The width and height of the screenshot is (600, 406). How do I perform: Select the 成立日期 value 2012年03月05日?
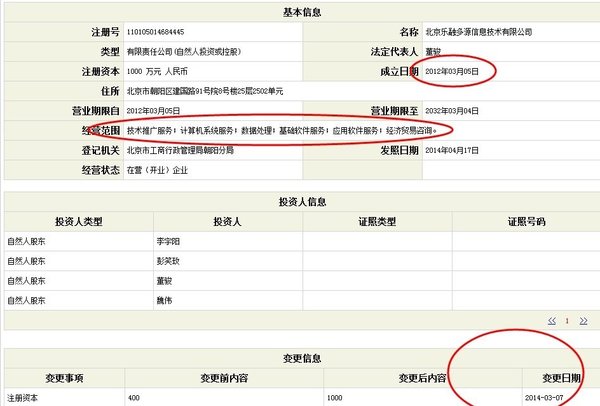point(452,71)
